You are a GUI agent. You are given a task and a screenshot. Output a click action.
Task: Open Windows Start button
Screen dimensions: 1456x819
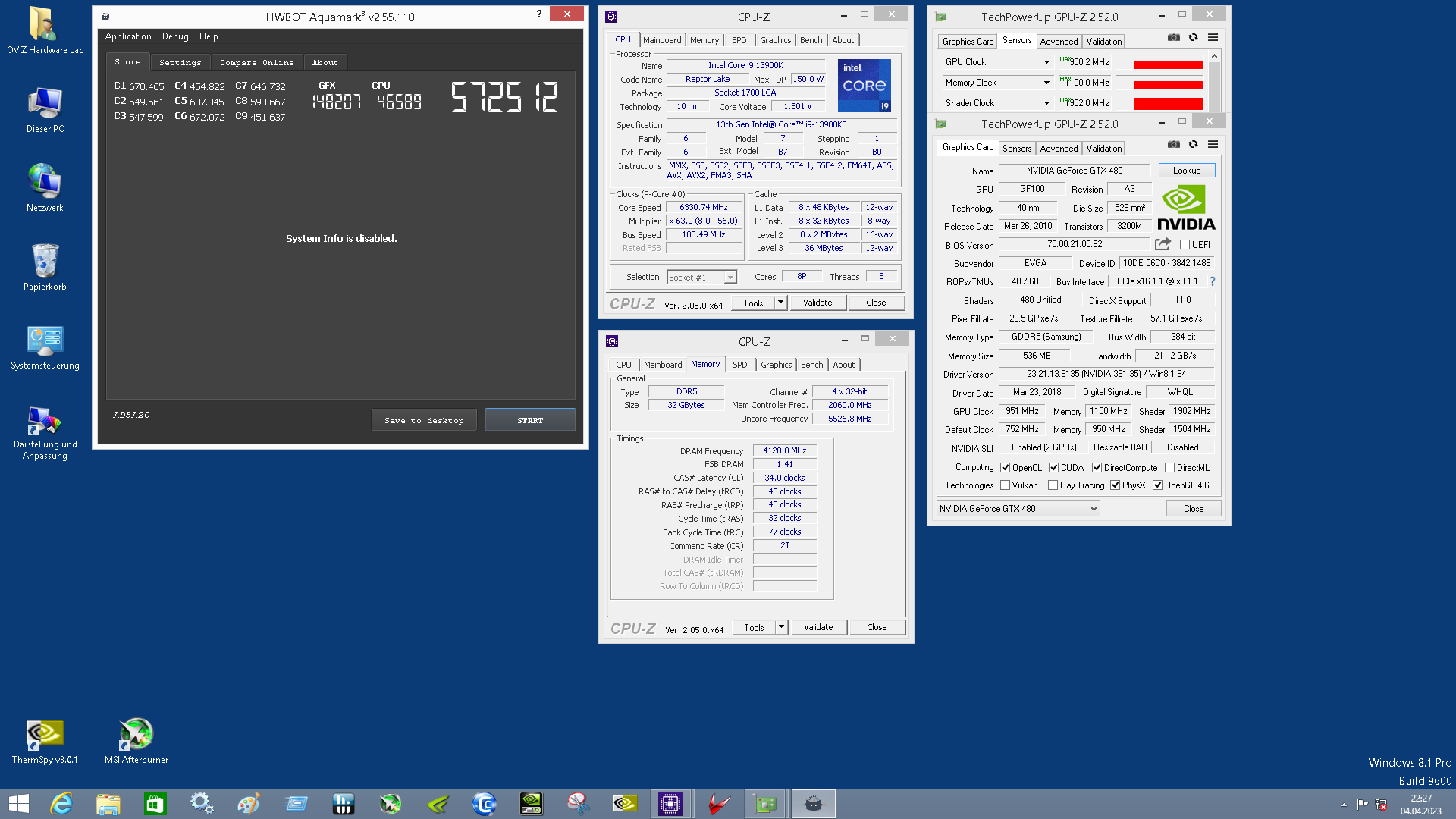(x=19, y=804)
